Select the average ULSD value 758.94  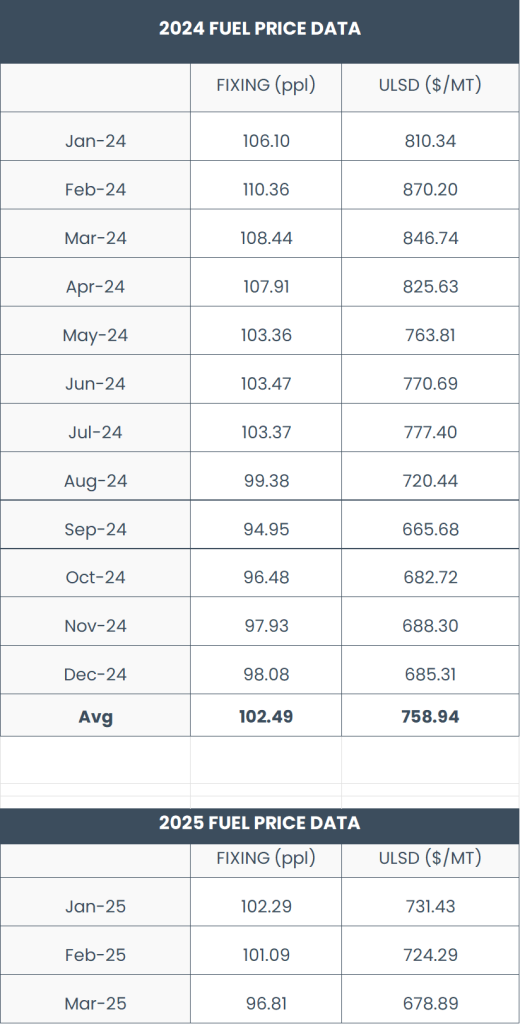click(x=430, y=716)
